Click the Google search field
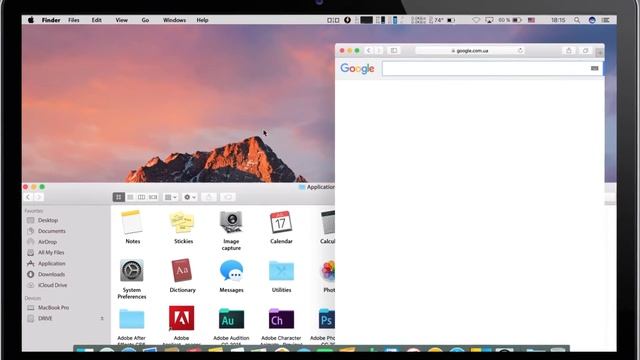 click(x=492, y=68)
